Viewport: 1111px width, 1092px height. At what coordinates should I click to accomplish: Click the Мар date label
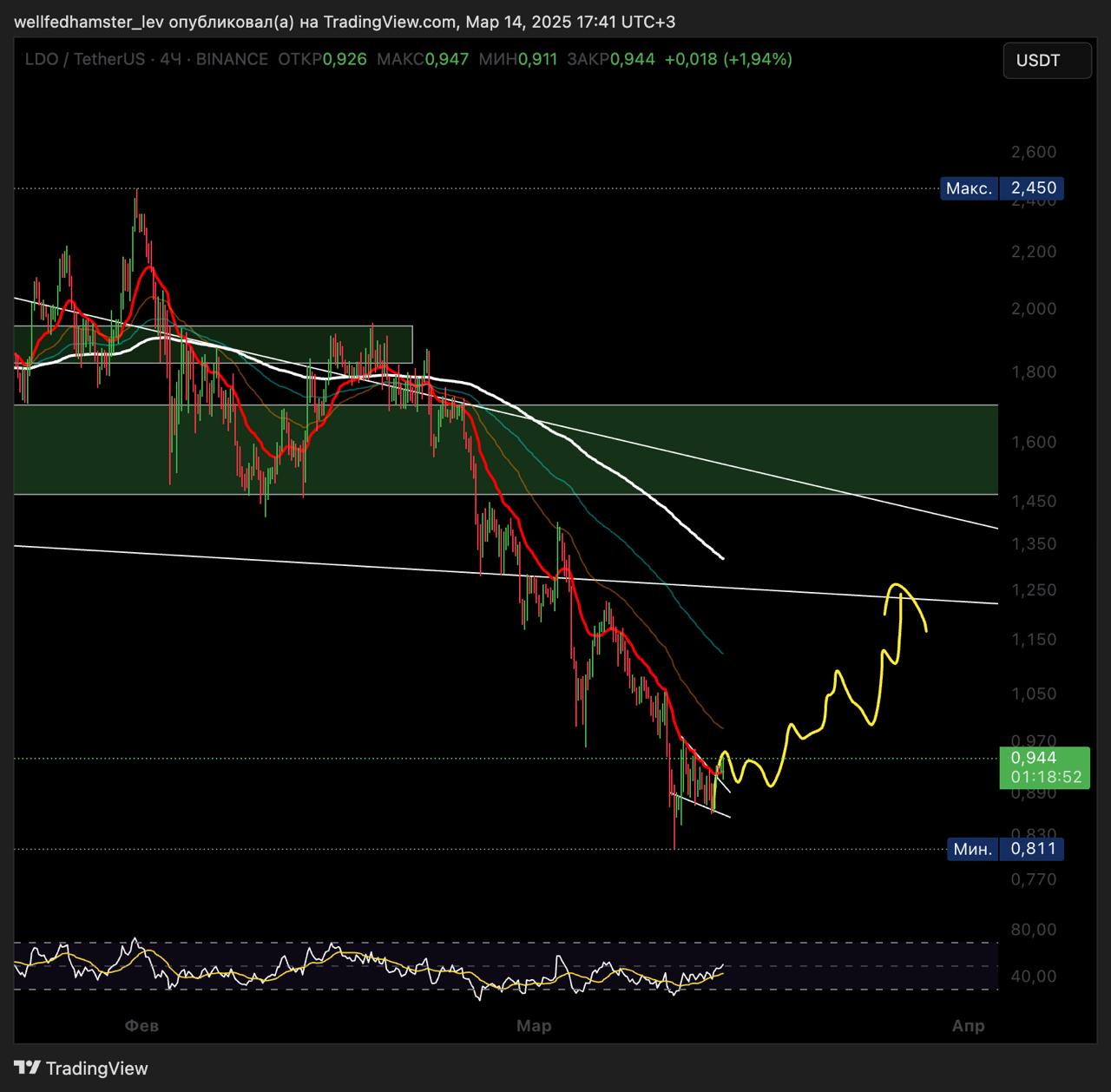click(534, 1026)
